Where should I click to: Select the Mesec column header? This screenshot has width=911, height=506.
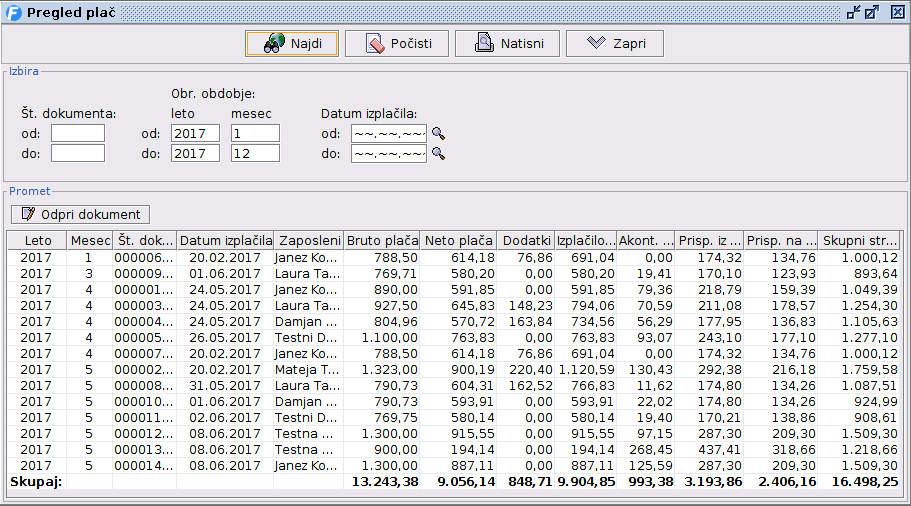(88, 241)
